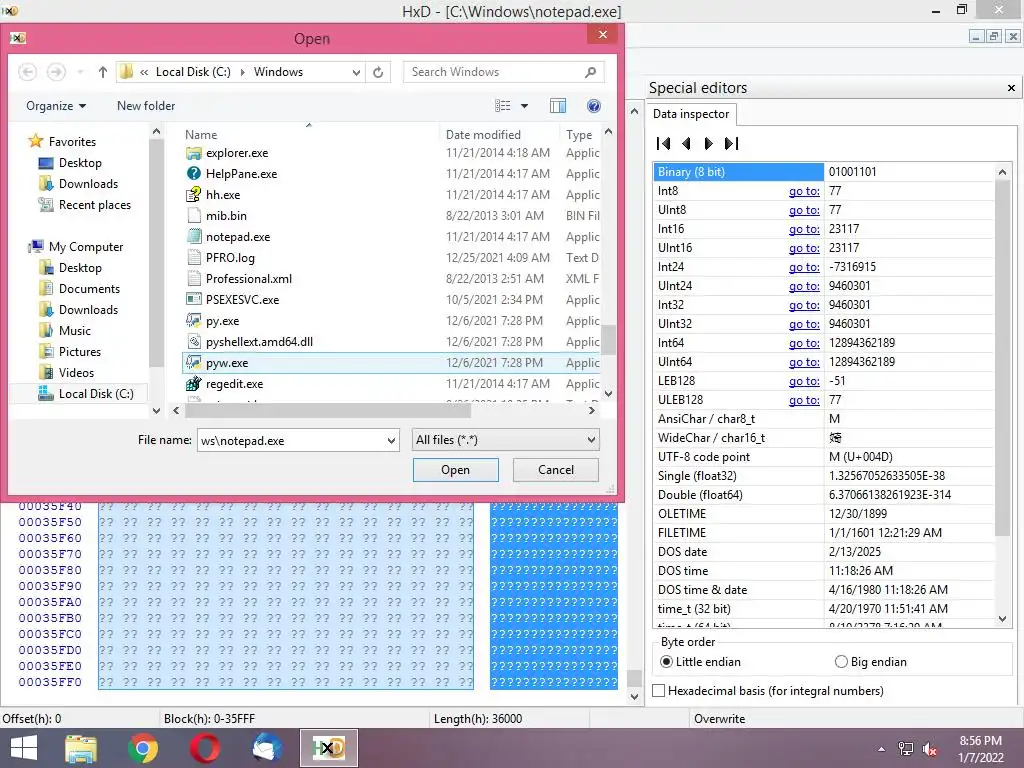This screenshot has width=1024, height=768.
Task: Change view layout icon in Open dialog
Action: [502, 106]
